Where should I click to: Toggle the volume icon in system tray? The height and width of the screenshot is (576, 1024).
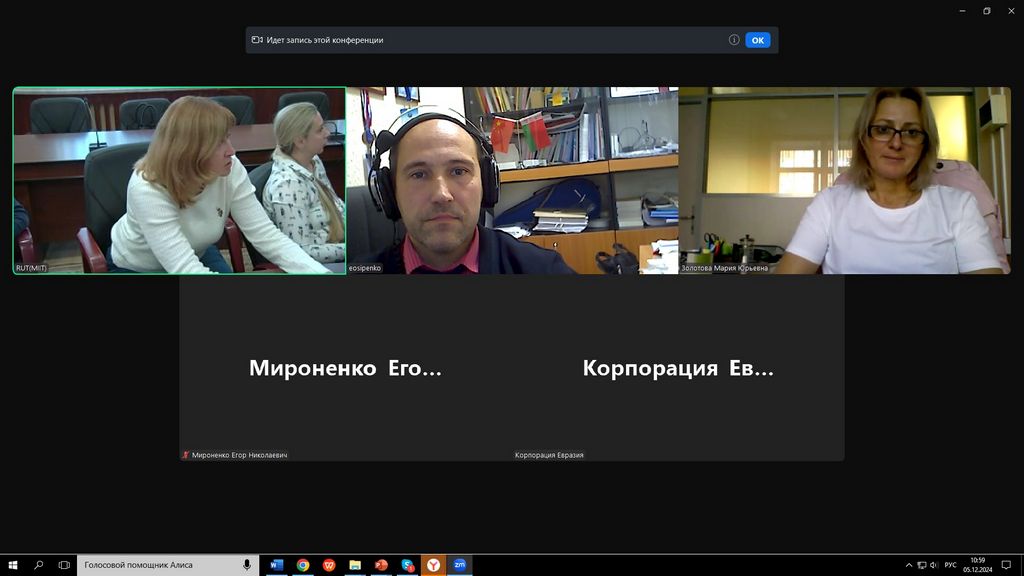click(934, 565)
